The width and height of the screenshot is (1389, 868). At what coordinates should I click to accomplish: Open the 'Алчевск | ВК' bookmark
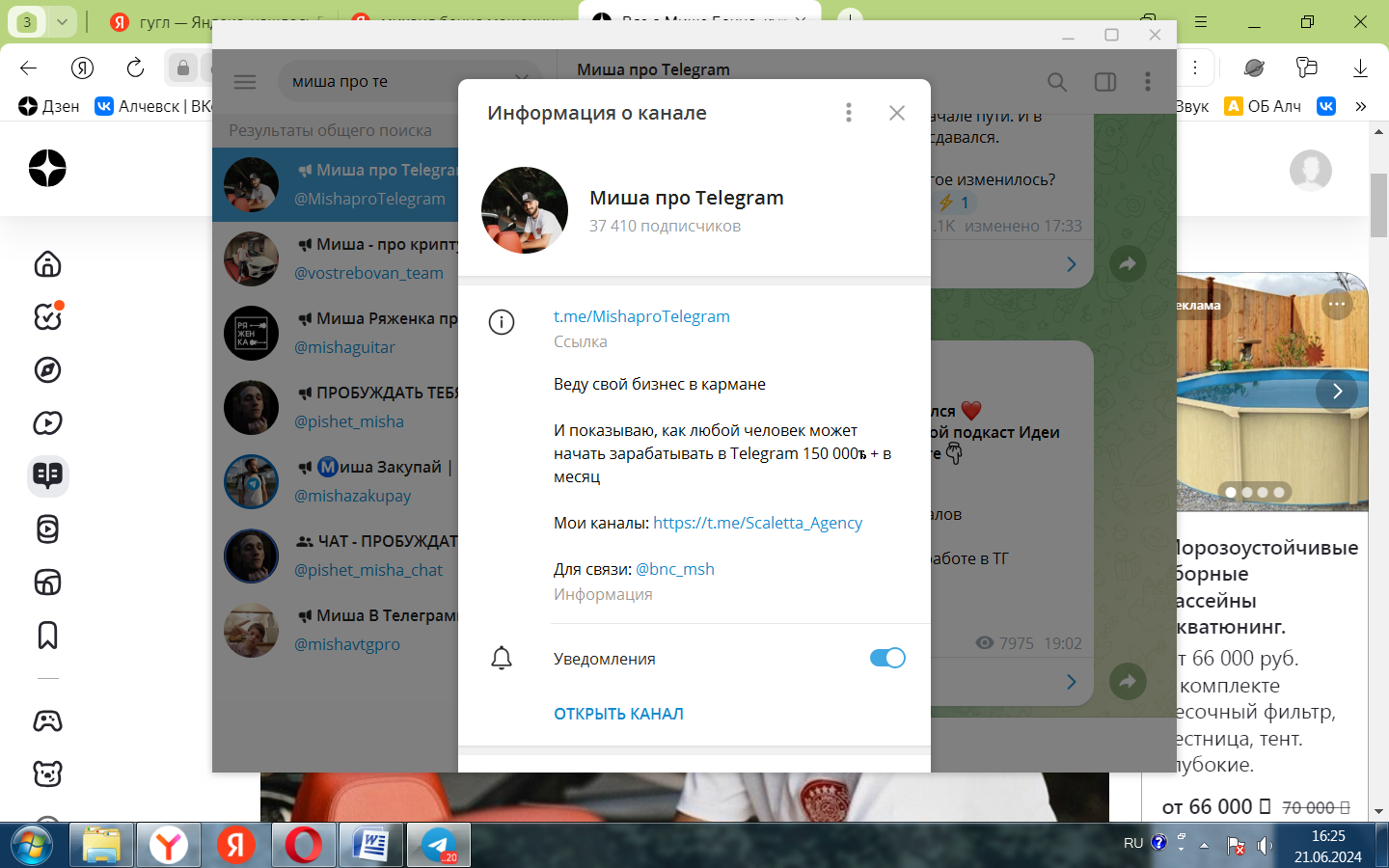point(152,106)
